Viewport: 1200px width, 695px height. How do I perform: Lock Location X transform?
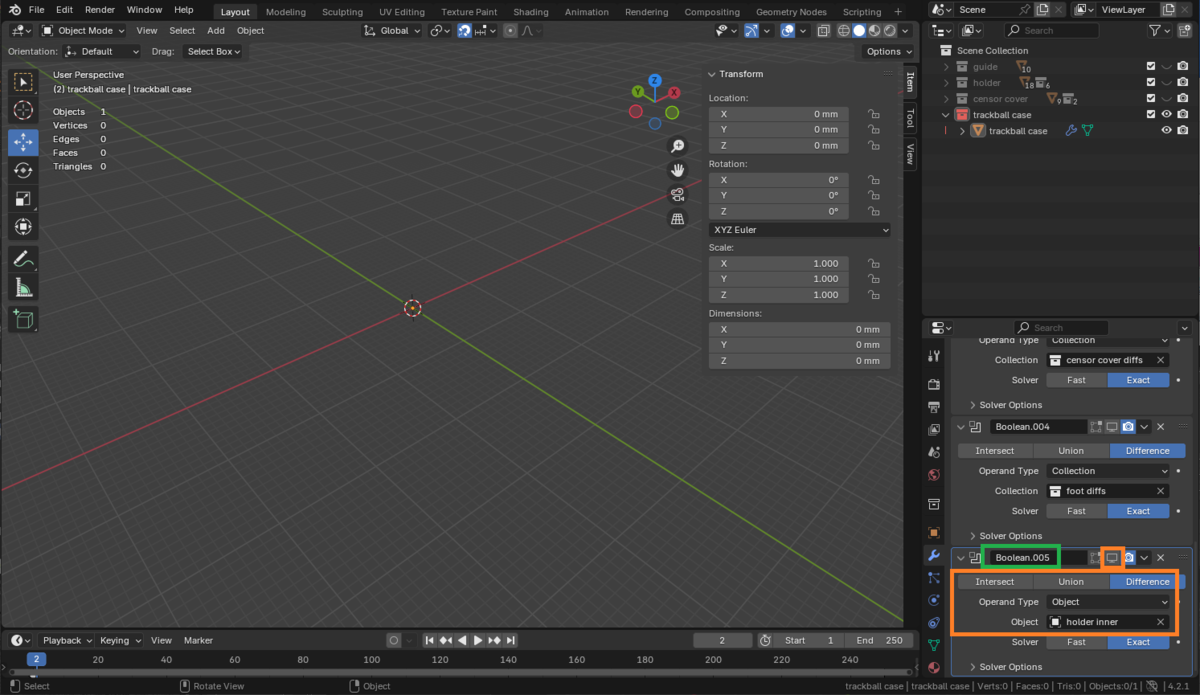point(873,114)
